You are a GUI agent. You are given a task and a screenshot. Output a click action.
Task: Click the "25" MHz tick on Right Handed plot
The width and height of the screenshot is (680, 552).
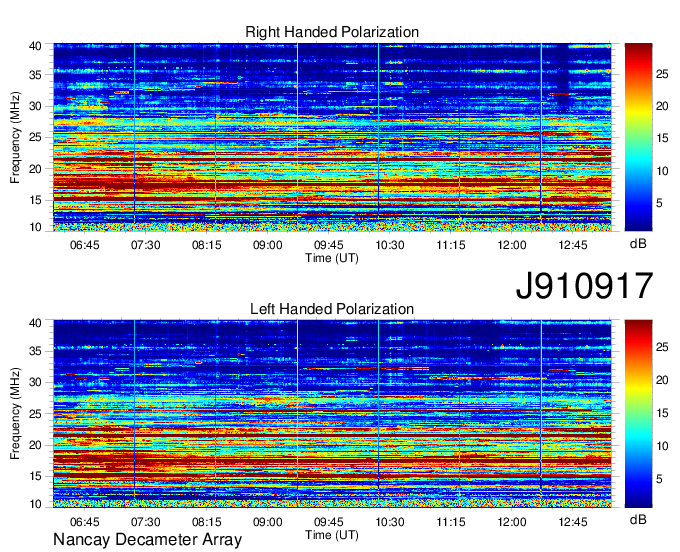click(x=35, y=137)
